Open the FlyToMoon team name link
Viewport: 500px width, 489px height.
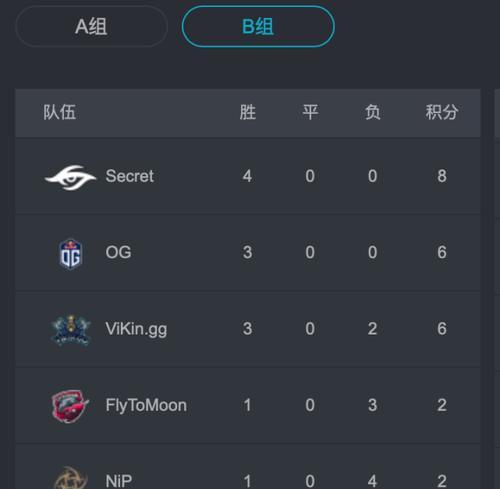pyautogui.click(x=146, y=406)
